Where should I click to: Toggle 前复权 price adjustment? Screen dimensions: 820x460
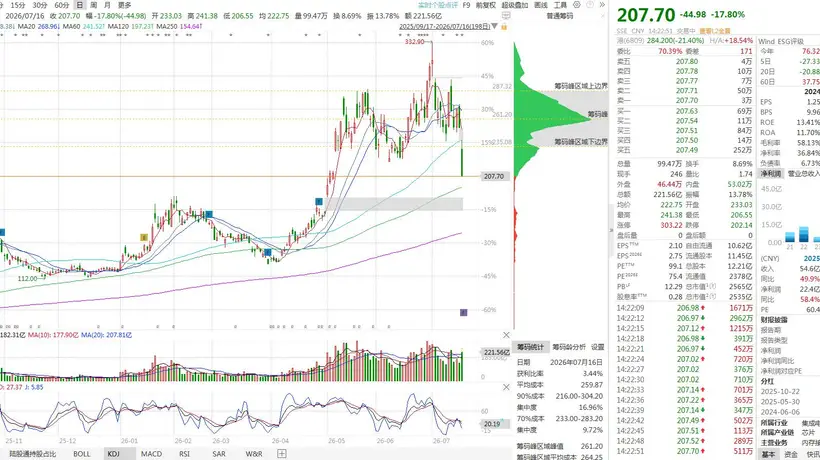[x=486, y=5]
